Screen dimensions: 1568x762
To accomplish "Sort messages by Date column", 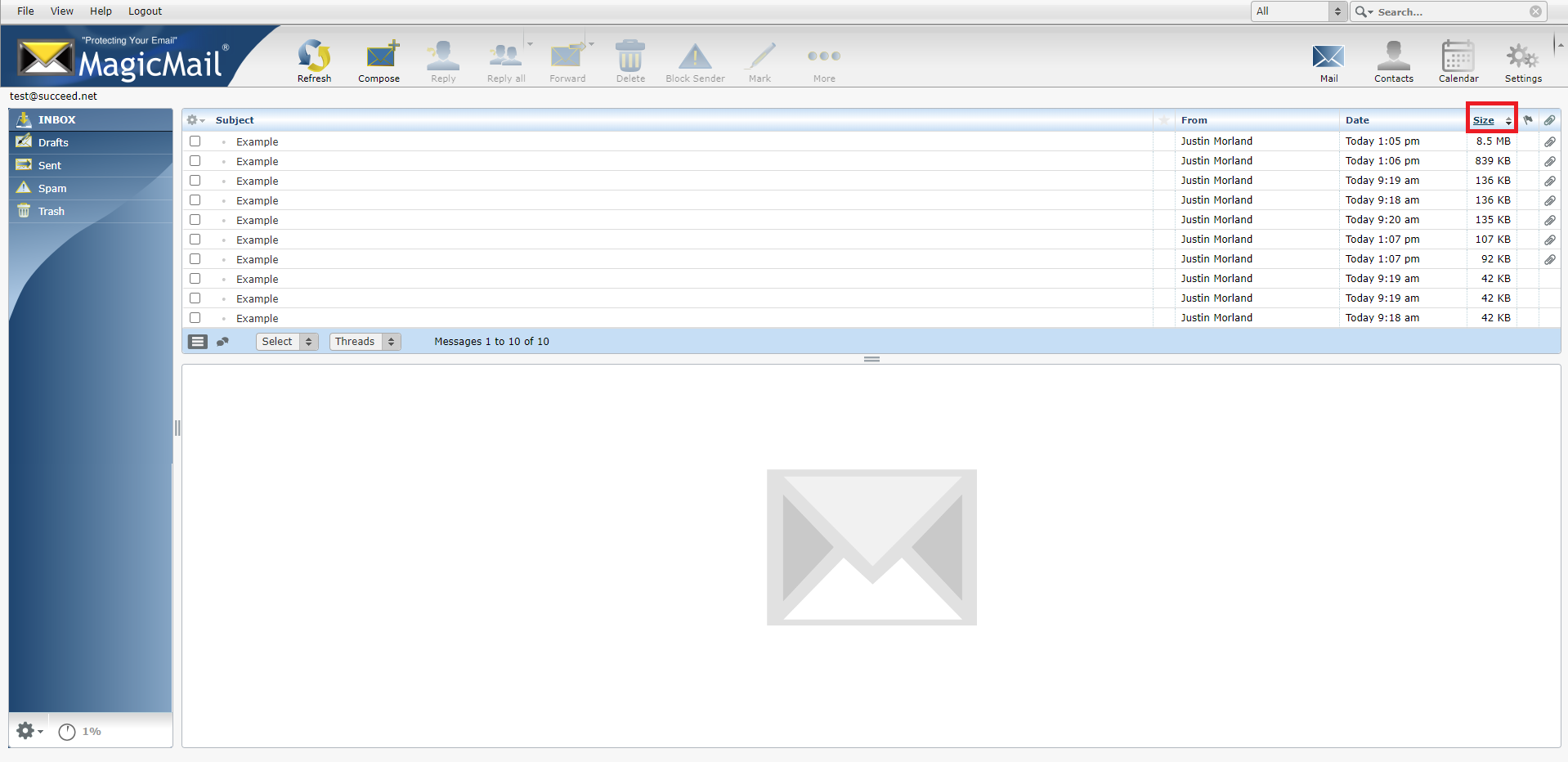I will point(1357,120).
